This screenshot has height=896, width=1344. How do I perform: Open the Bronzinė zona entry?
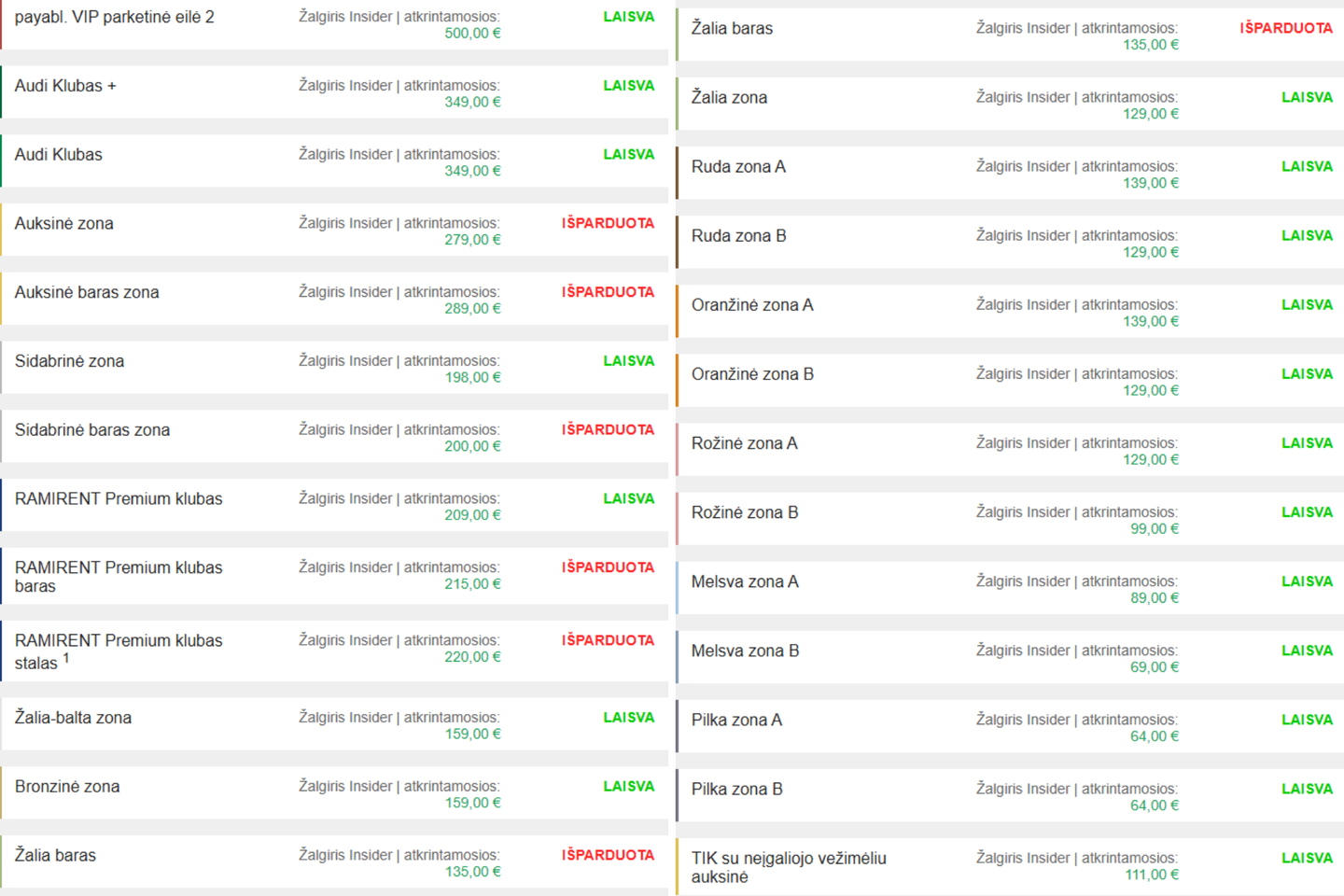click(x=67, y=787)
